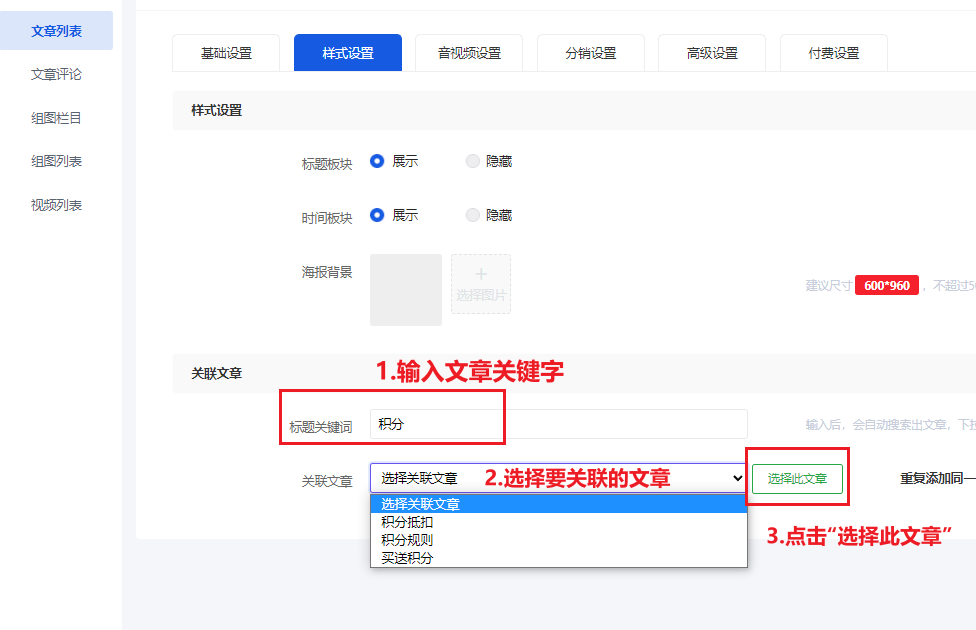This screenshot has height=630, width=976.
Task: Click the 选择图片 poster background picker
Action: pyautogui.click(x=481, y=284)
